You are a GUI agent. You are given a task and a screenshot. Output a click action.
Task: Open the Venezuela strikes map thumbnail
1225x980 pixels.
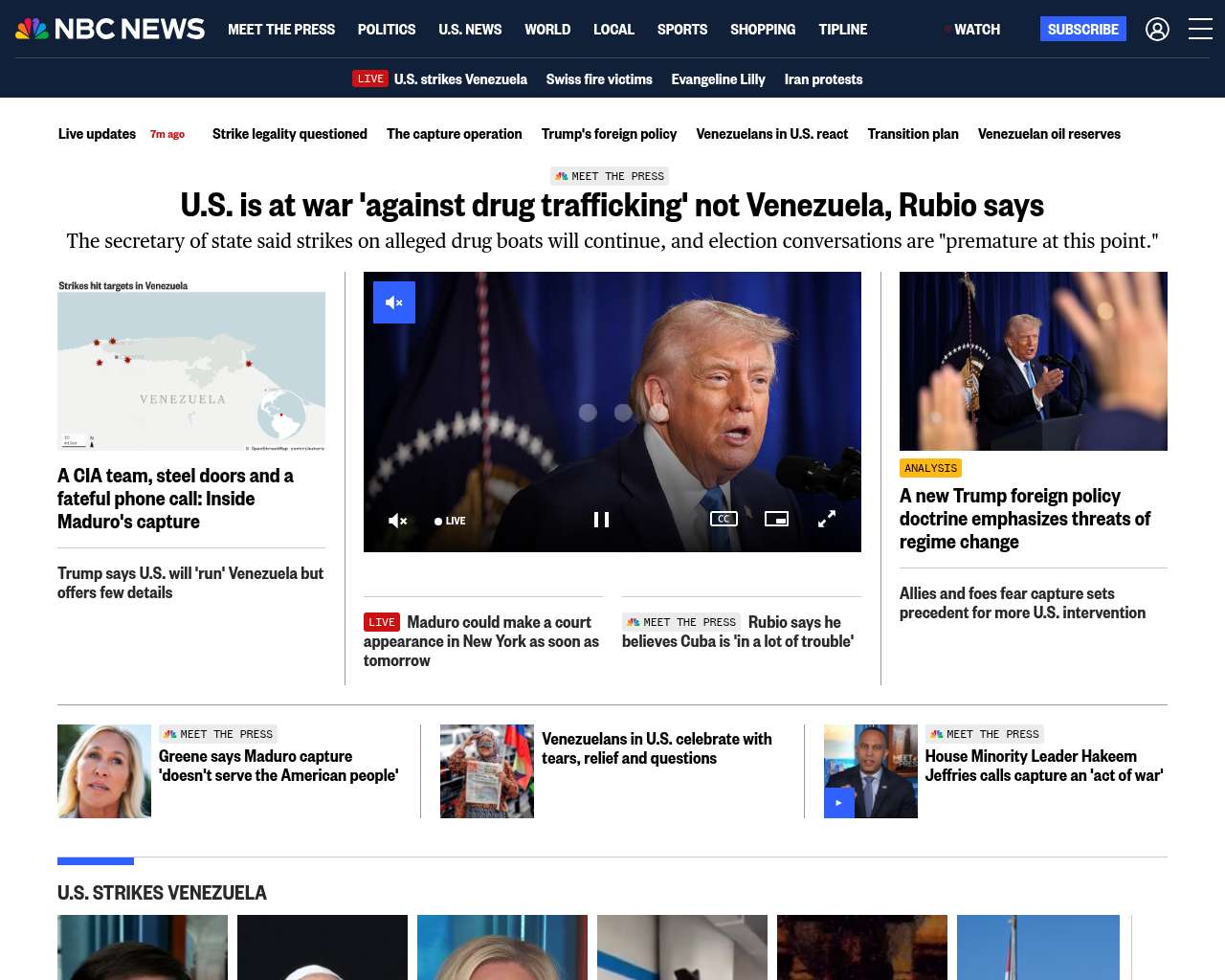(x=191, y=365)
